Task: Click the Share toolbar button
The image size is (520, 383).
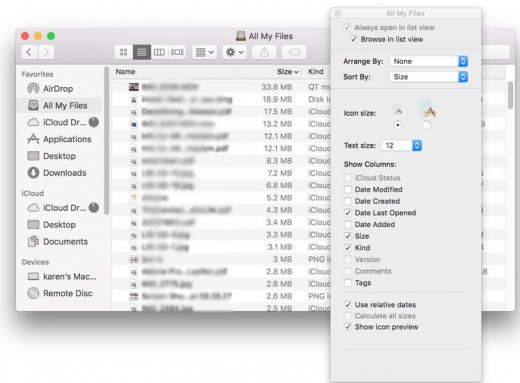Action: (x=264, y=52)
